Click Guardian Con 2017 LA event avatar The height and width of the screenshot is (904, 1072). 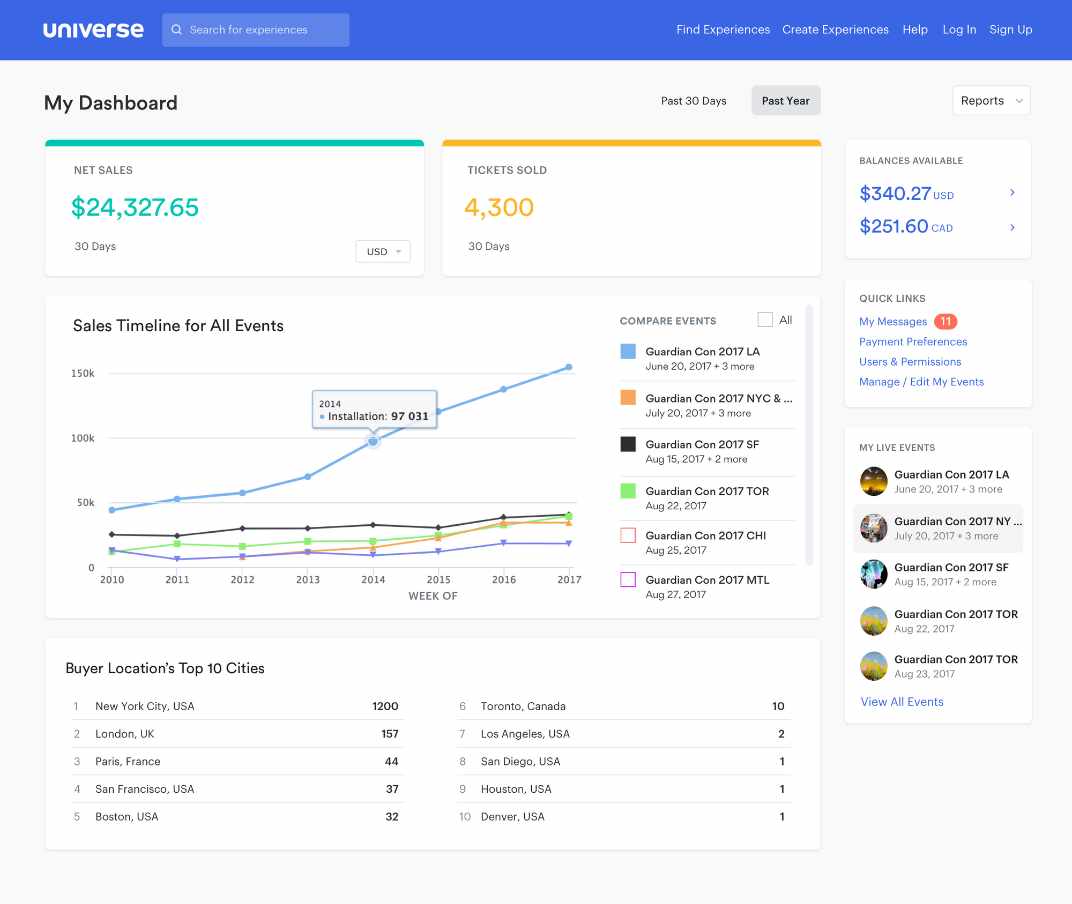pos(874,481)
